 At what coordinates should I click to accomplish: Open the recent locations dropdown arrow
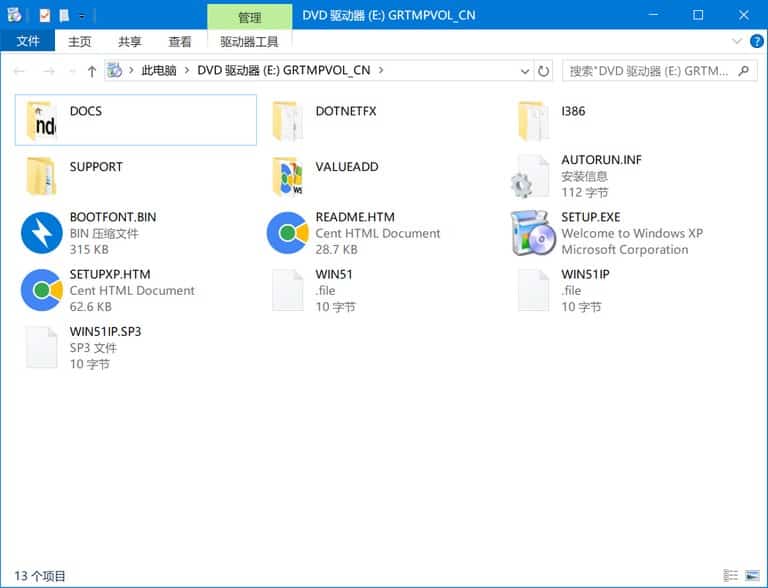pos(72,72)
